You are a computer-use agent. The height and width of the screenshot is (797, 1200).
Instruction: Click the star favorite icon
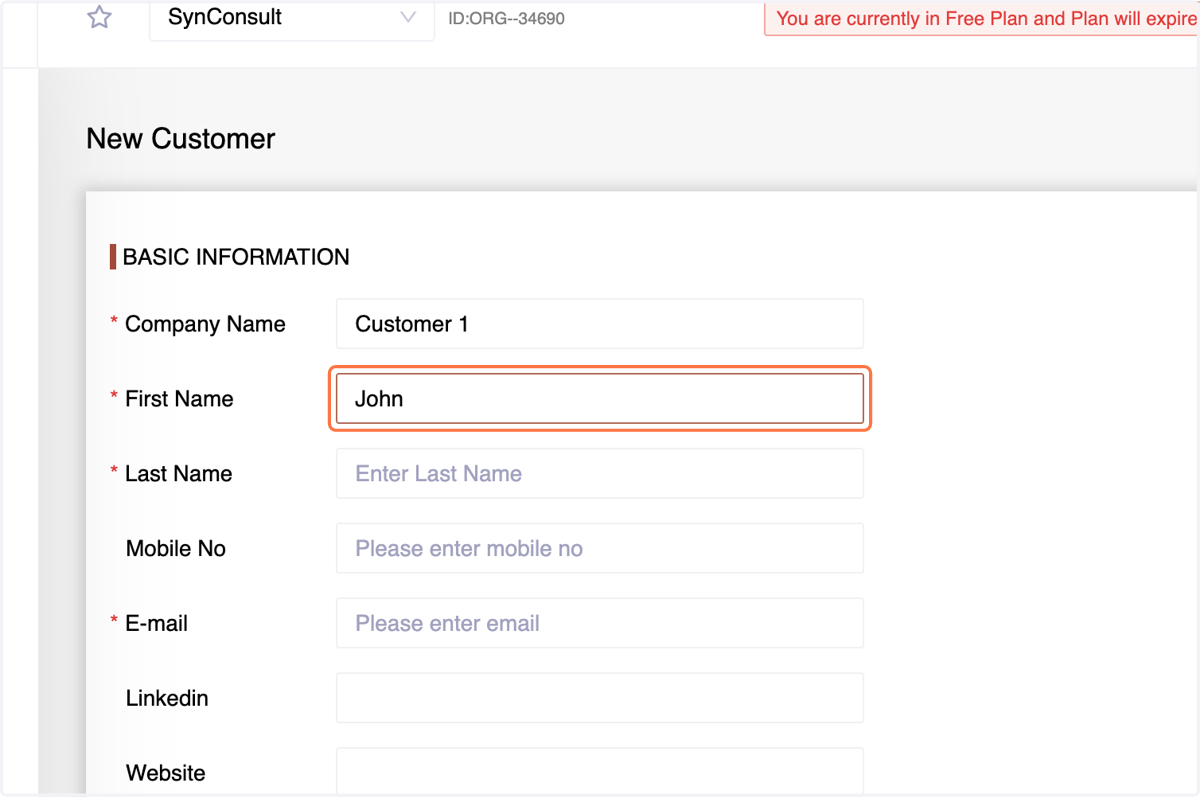[99, 17]
